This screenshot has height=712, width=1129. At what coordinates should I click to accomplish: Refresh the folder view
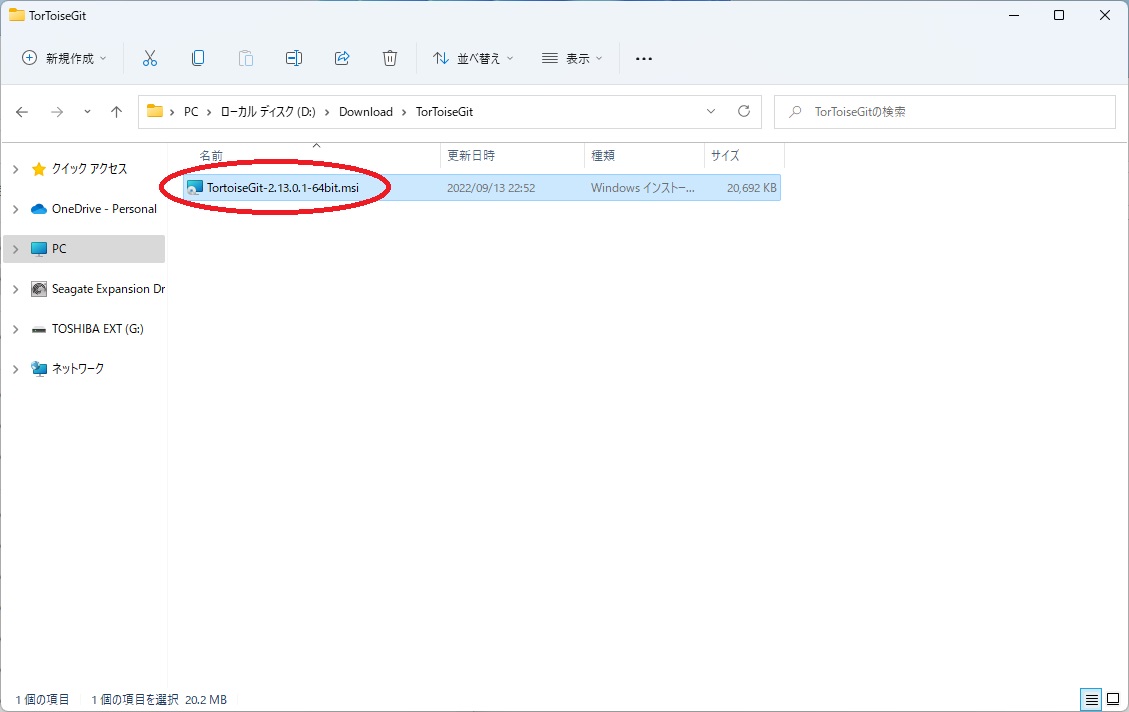[x=744, y=111]
